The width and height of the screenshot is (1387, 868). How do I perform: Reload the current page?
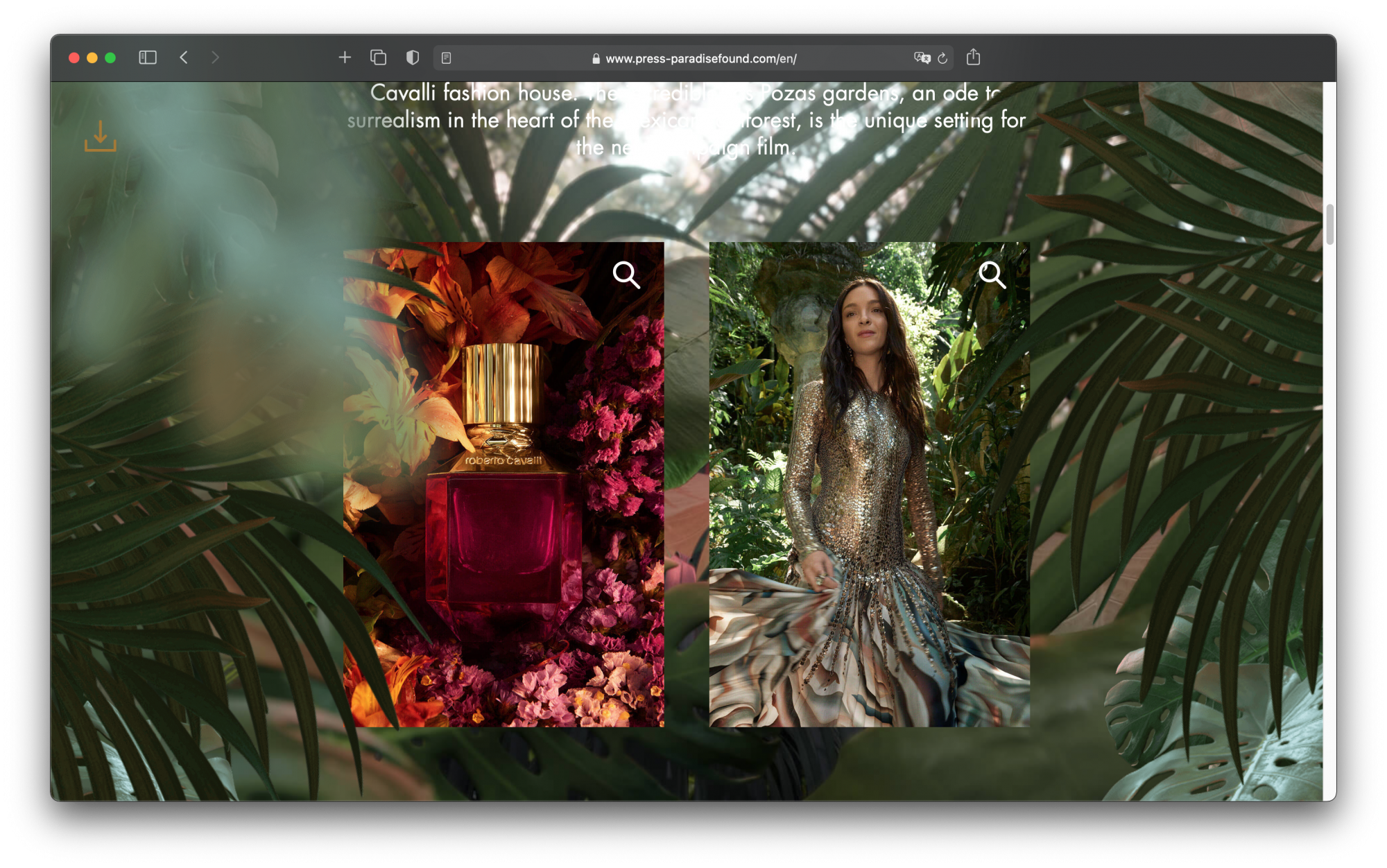pos(942,58)
